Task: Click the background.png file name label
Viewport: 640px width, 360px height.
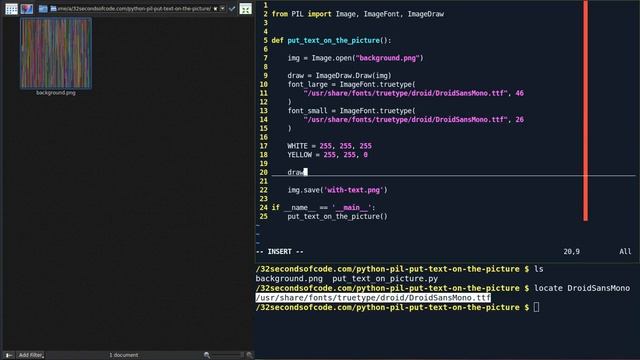Action: click(56, 93)
